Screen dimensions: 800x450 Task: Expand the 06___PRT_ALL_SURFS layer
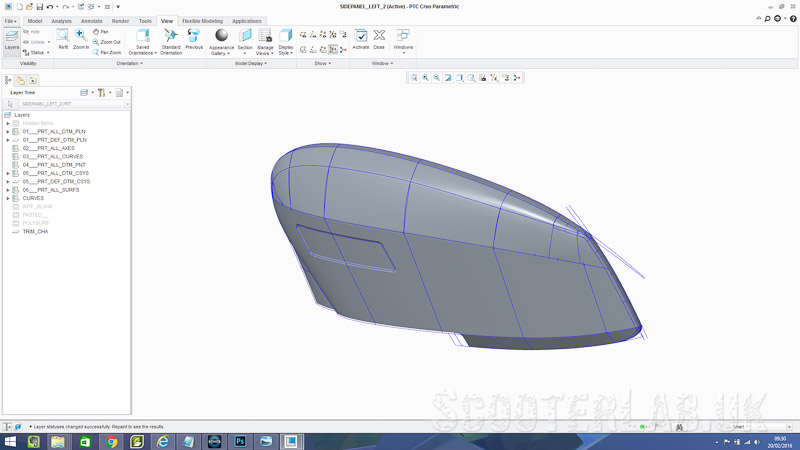pyautogui.click(x=8, y=190)
